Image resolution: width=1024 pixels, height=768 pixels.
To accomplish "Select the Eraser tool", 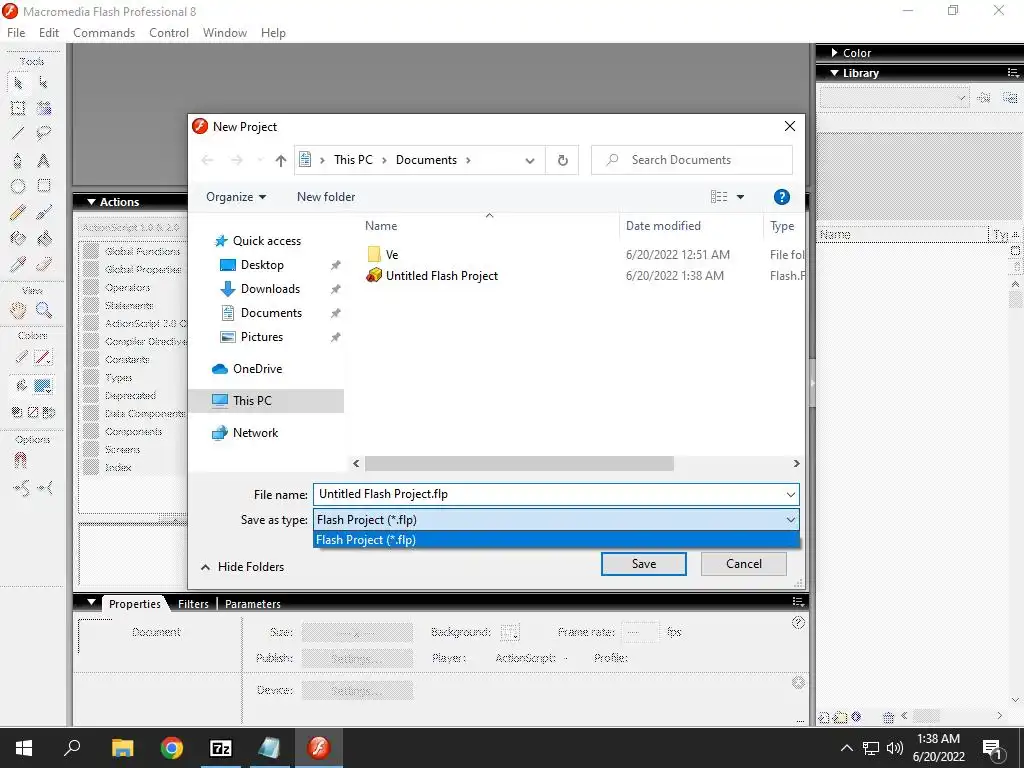I will pos(44,264).
